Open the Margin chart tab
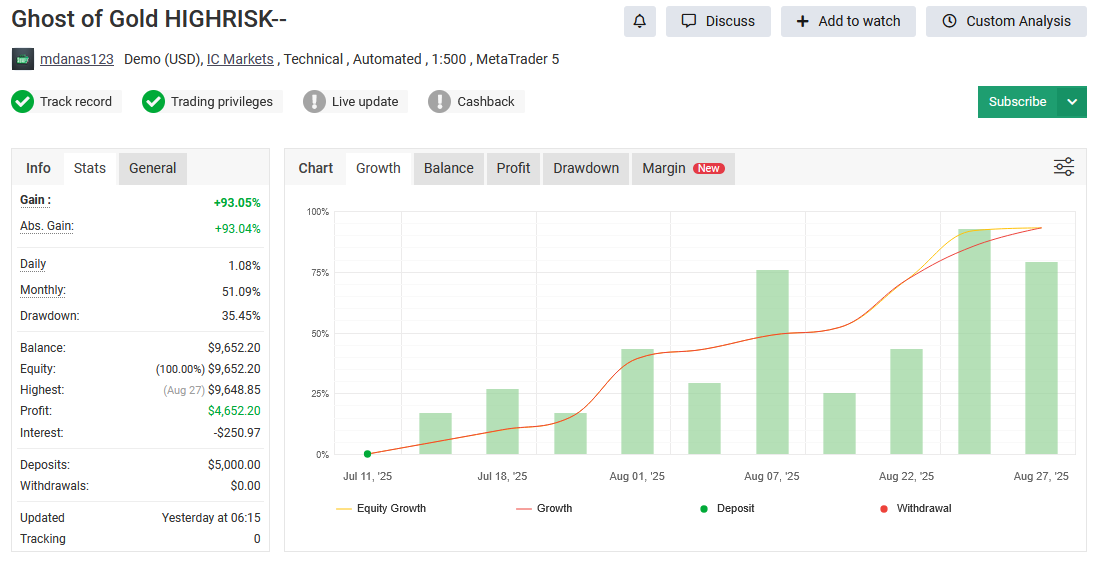 [x=683, y=169]
